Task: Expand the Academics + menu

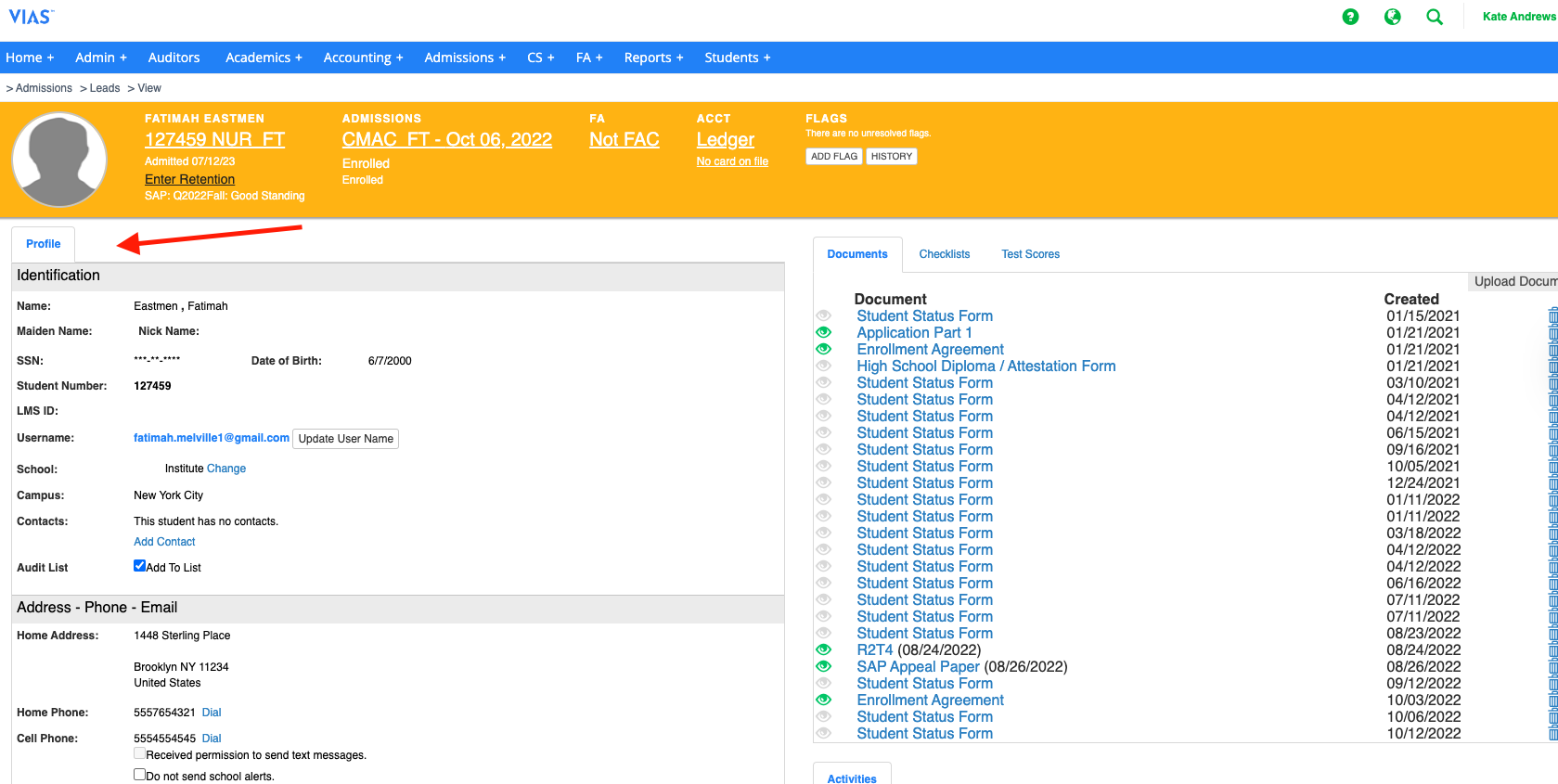Action: 264,58
